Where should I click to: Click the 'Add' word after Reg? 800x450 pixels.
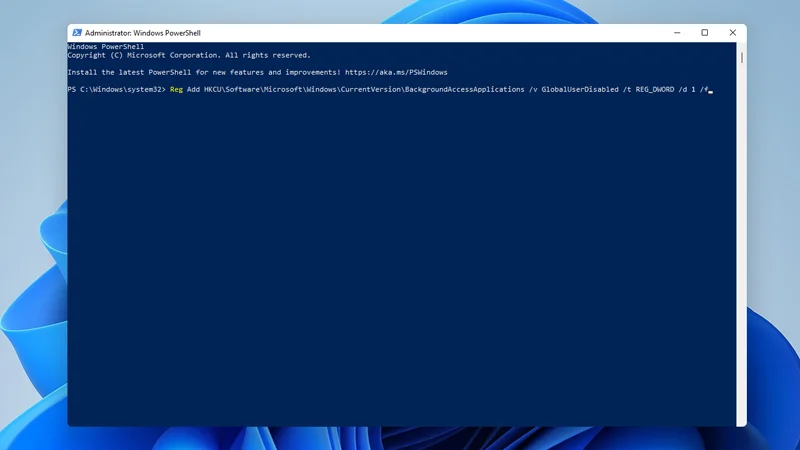point(193,89)
